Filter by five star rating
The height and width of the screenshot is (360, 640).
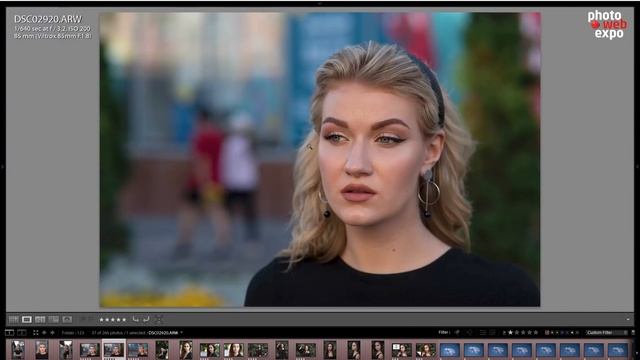coord(536,333)
